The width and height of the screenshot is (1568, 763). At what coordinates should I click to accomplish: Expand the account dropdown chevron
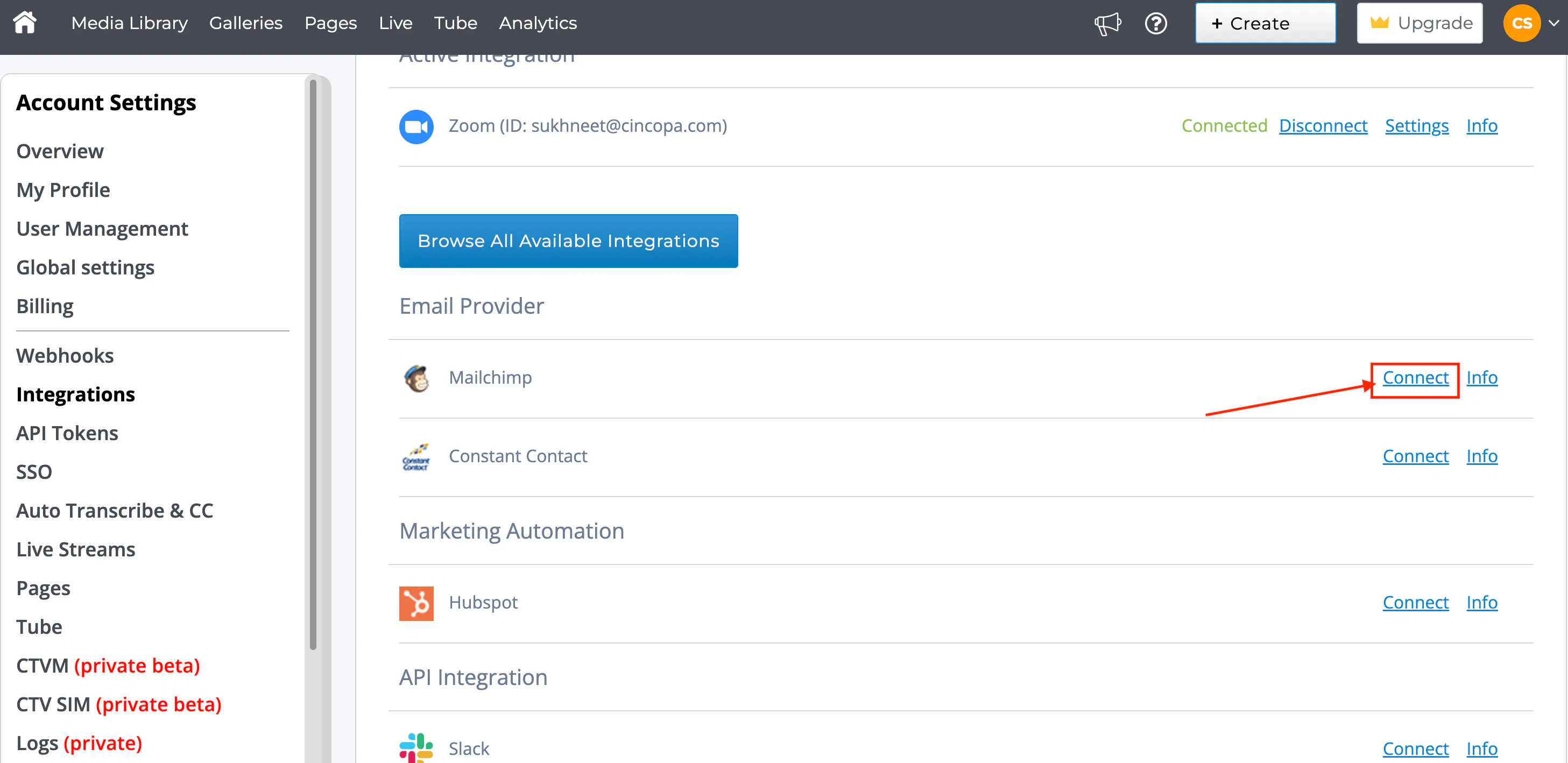(x=1553, y=23)
